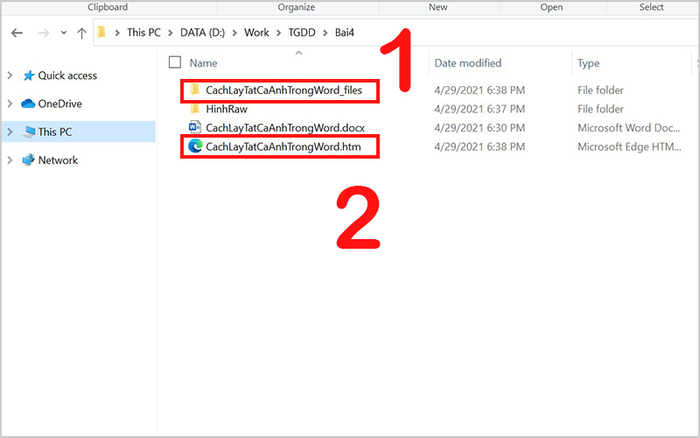
Task: Sort by Date modified column
Action: click(x=468, y=63)
